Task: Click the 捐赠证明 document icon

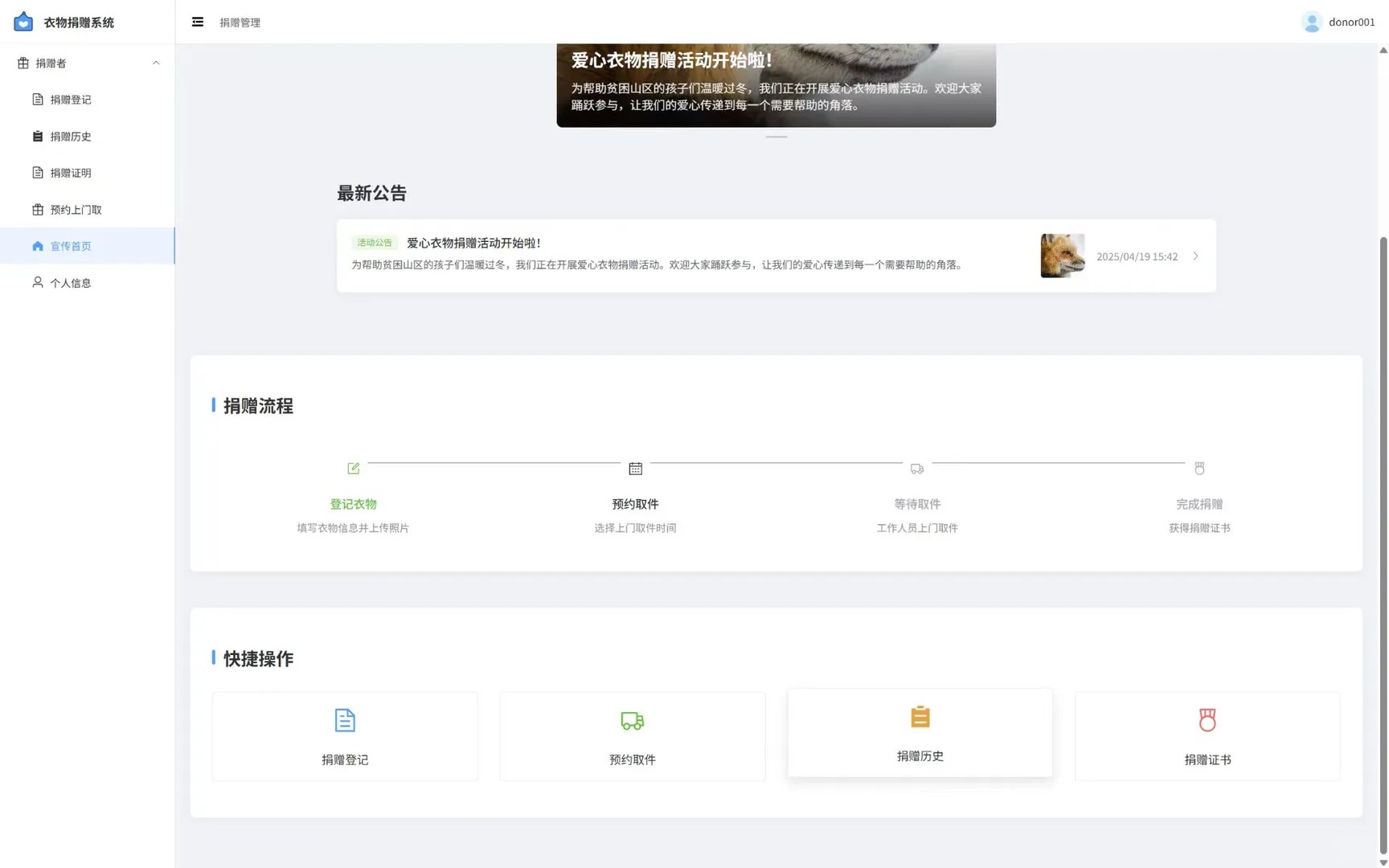Action: (37, 173)
